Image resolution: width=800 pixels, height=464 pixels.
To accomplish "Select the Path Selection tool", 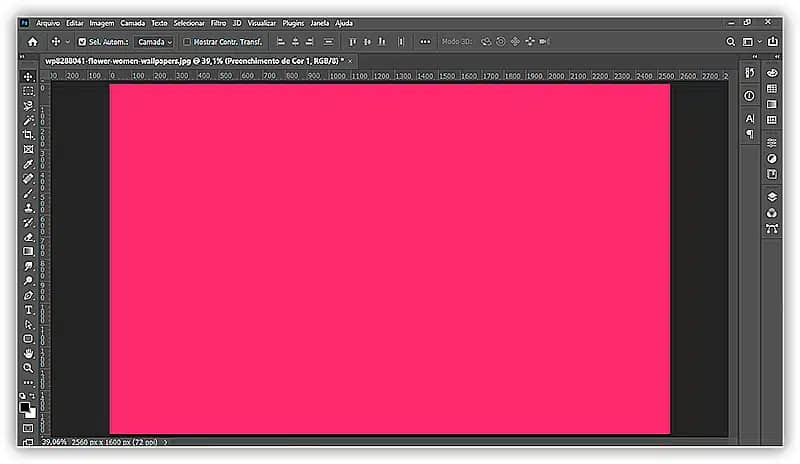I will [x=28, y=325].
